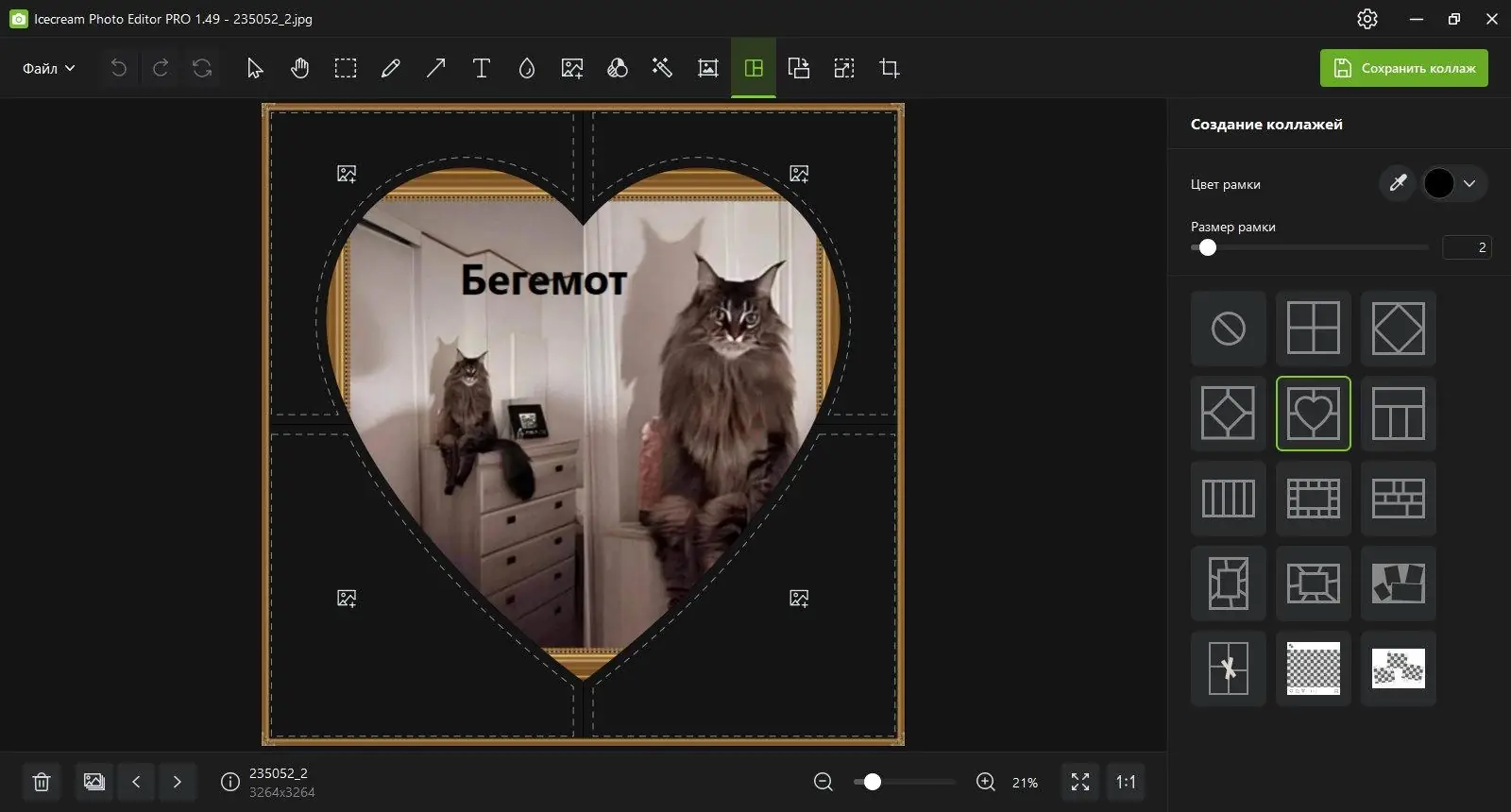Add image to top-left collage cell

[x=347, y=174]
